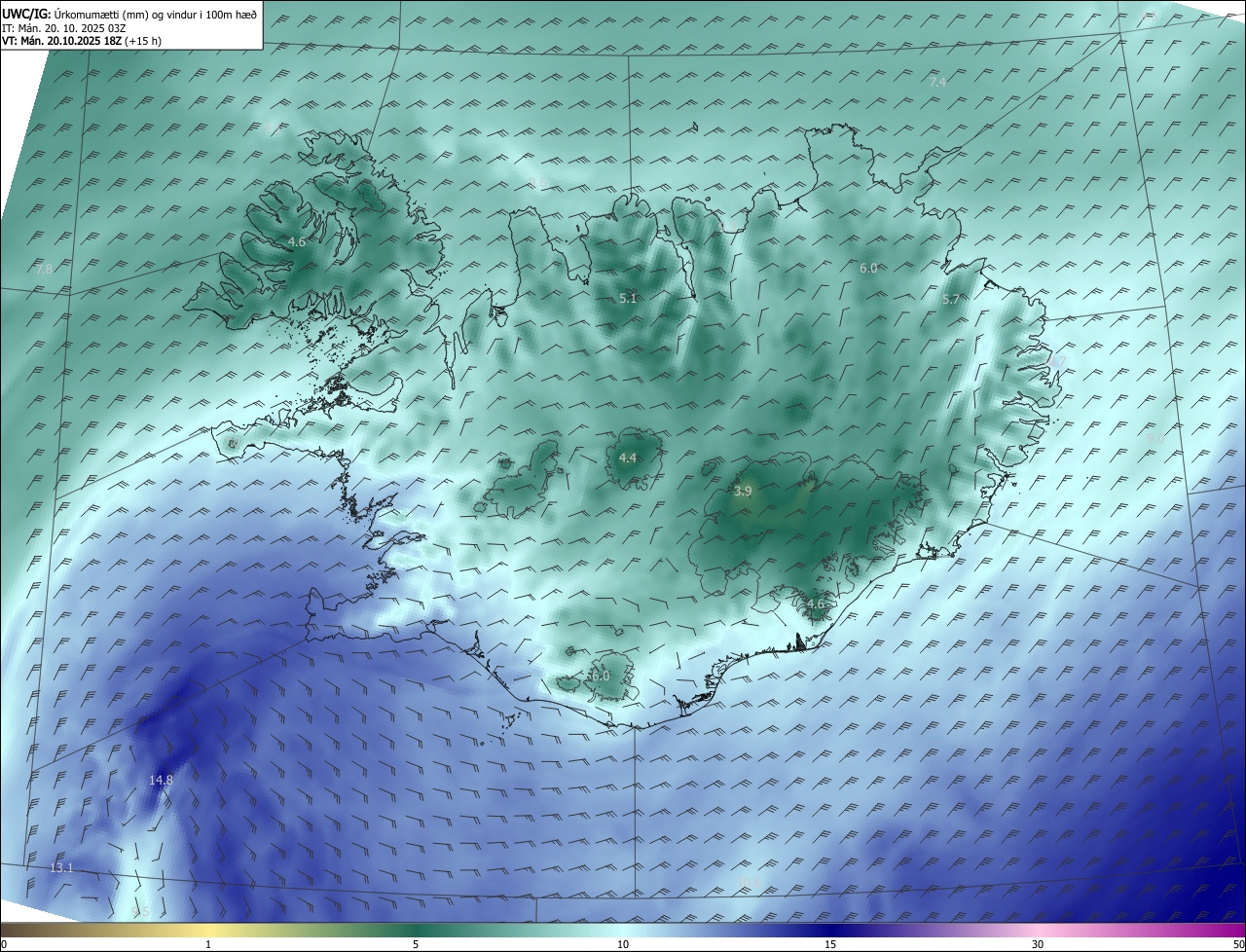This screenshot has height=952, width=1246.
Task: Click the precipitable water color scale bar
Action: coord(623,930)
